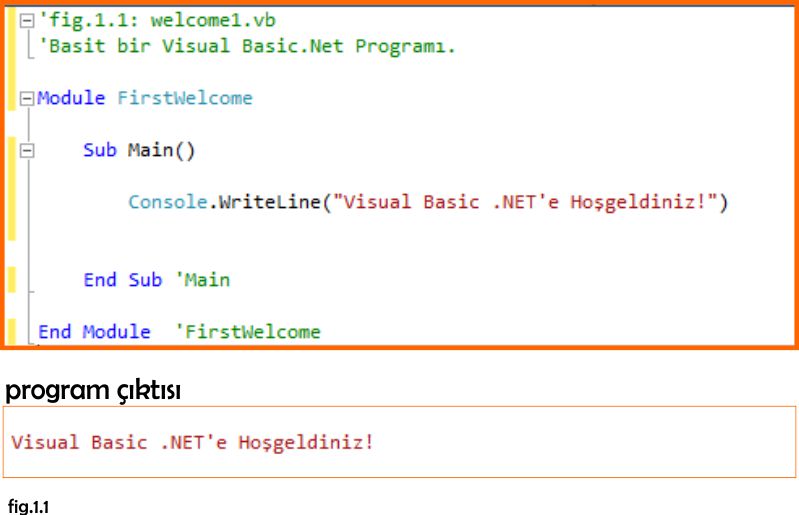Click the 'Main comment after End Sub

pos(203,280)
